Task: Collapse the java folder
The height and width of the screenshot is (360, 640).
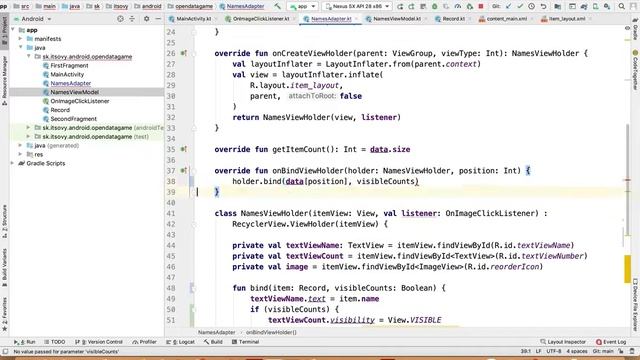Action: [20, 47]
